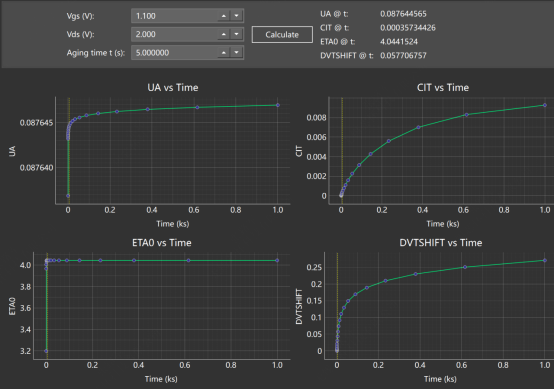Viewport: 554px width, 389px height.
Task: Click the UA vs Time chart title
Action: point(173,88)
